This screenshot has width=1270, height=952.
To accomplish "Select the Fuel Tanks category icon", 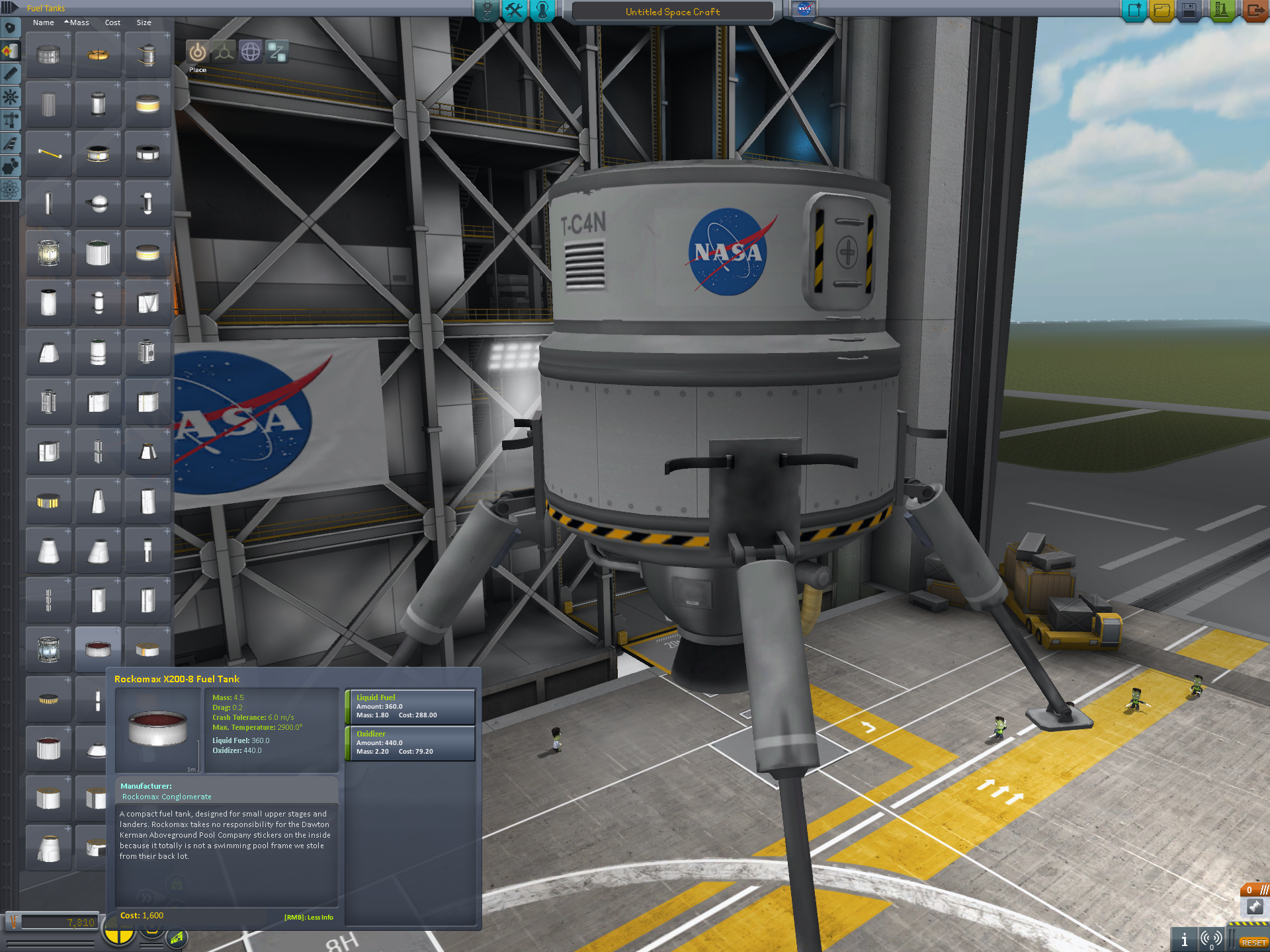I will (11, 51).
